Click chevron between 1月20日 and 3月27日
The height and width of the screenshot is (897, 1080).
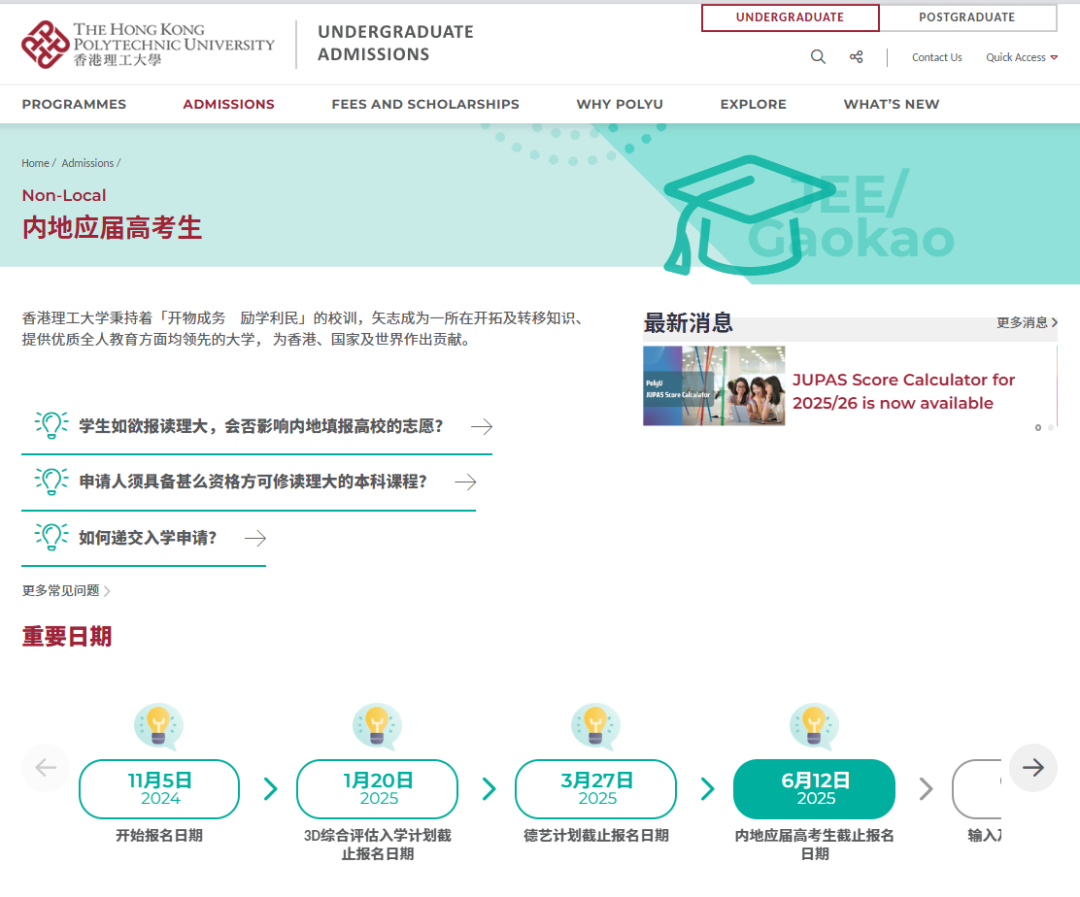pyautogui.click(x=488, y=789)
